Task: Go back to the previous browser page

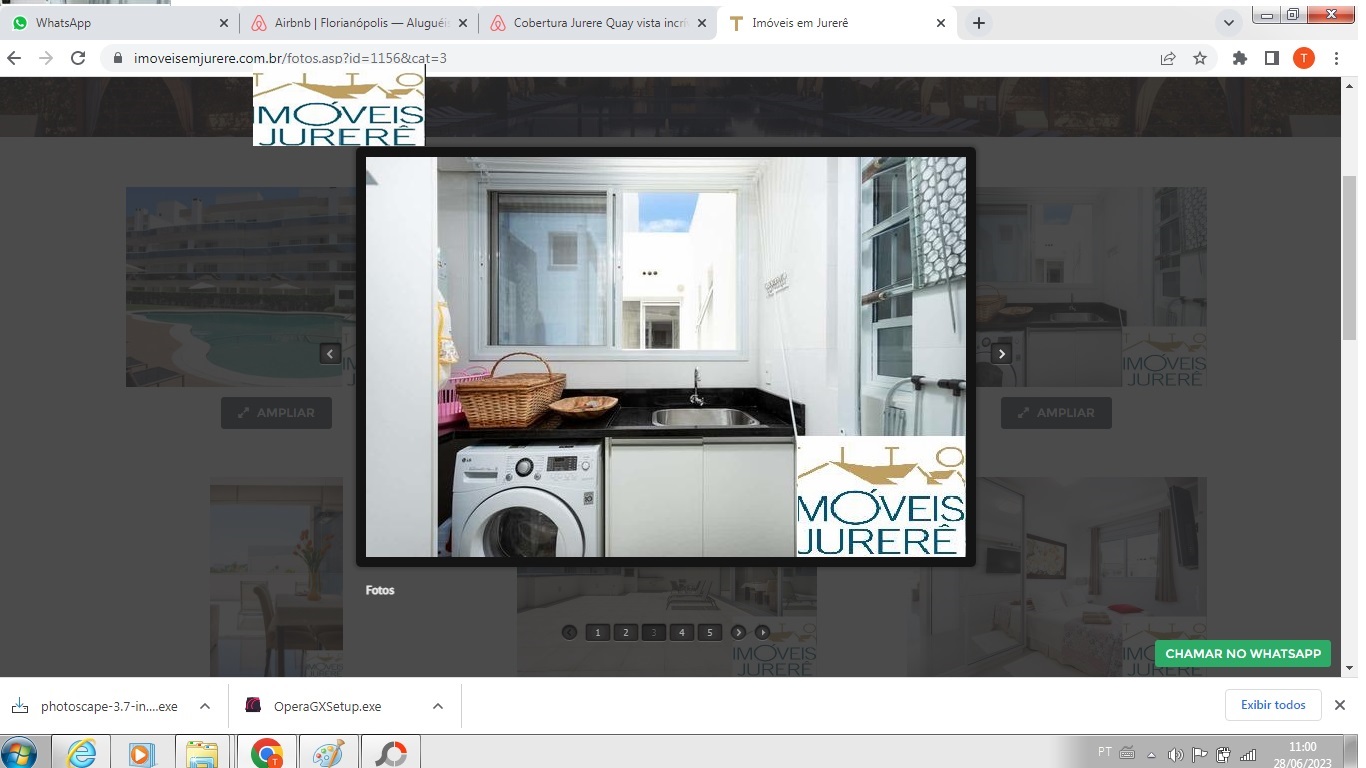Action: (14, 58)
